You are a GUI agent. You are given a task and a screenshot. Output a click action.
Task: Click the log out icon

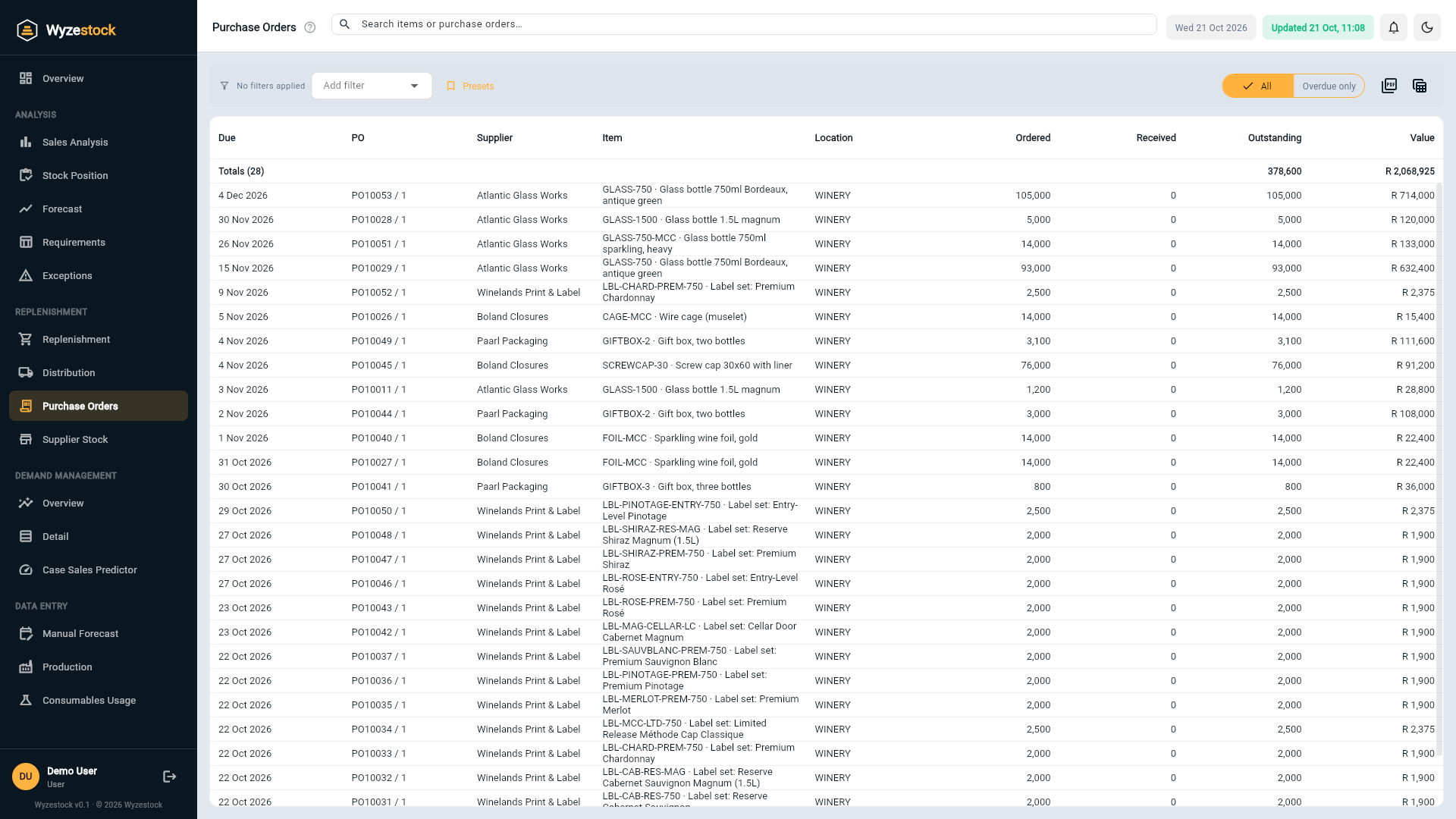click(170, 777)
